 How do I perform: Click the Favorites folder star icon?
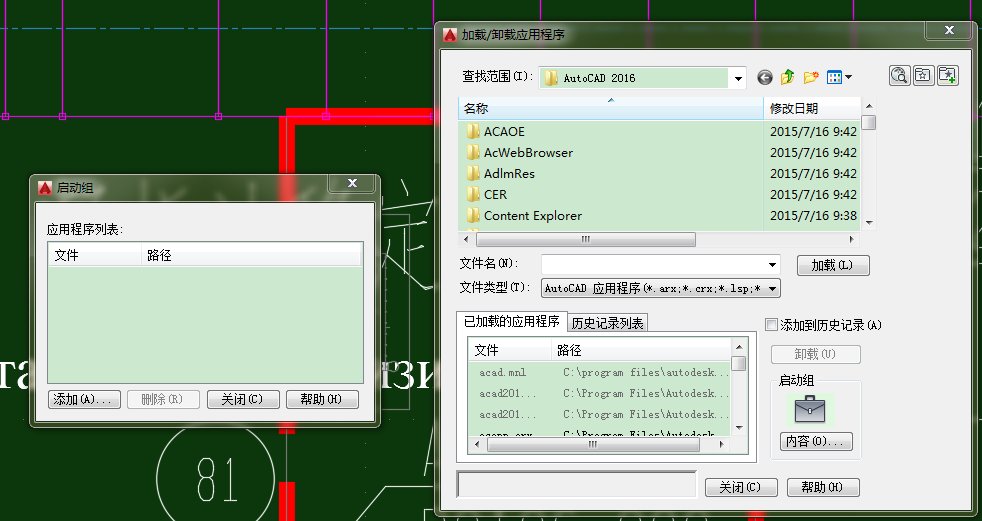pos(923,75)
